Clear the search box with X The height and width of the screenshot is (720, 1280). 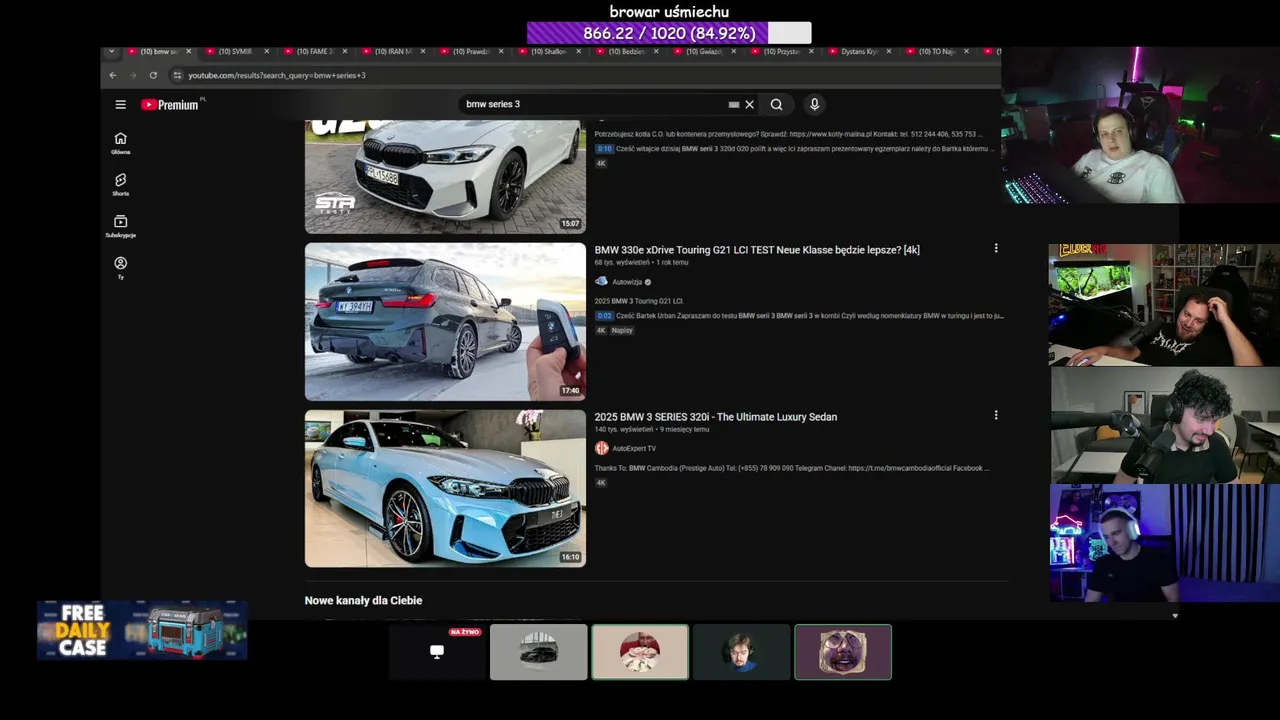[749, 104]
